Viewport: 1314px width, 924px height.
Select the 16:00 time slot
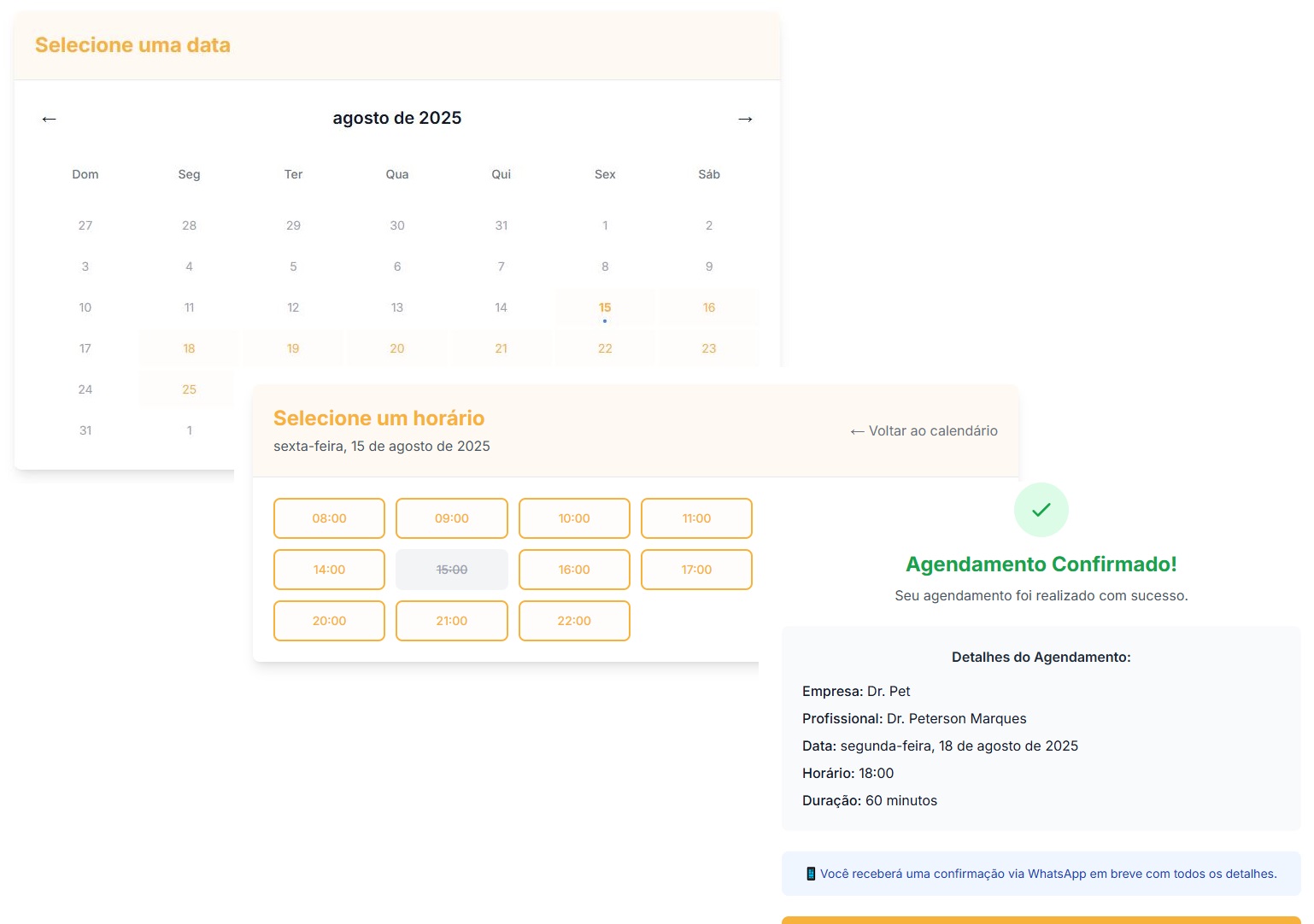pyautogui.click(x=573, y=570)
